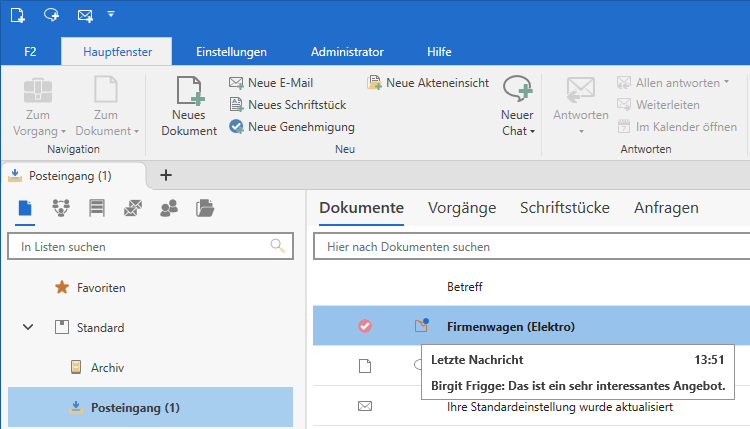The height and width of the screenshot is (429, 750).
Task: Click the folders icon in sidebar toolbar
Action: 205,208
